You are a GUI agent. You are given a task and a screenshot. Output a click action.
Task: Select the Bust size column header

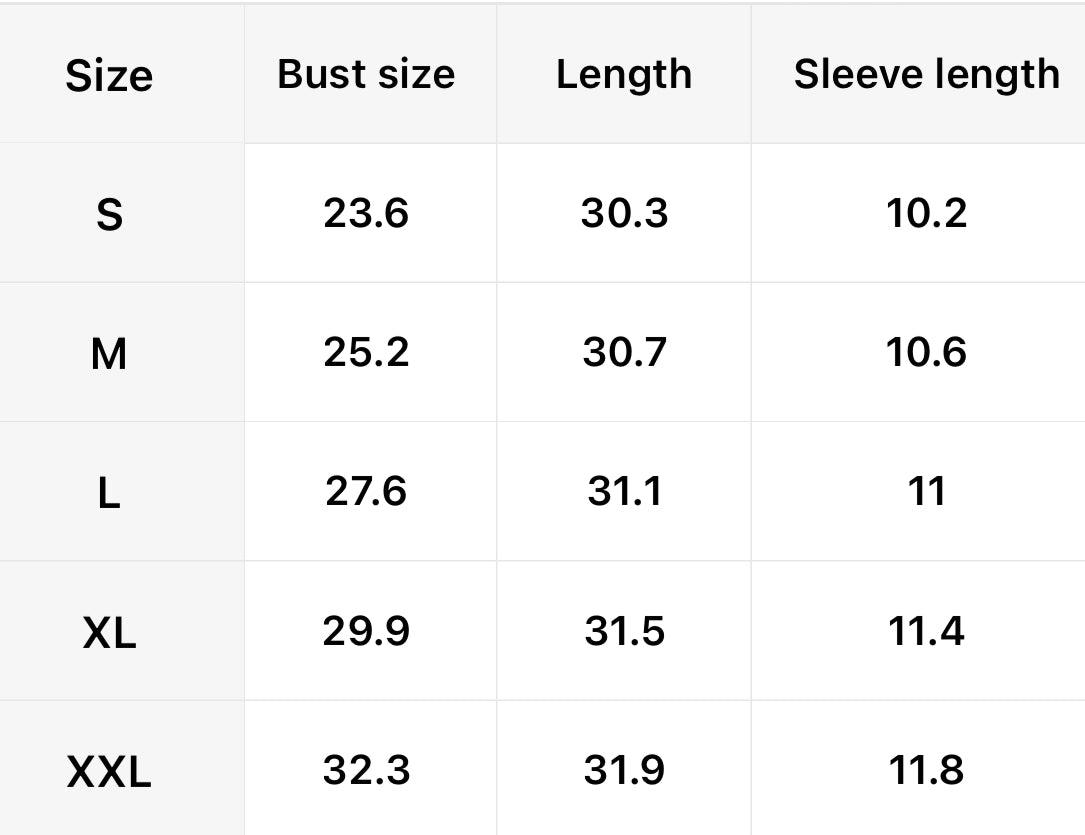click(366, 74)
